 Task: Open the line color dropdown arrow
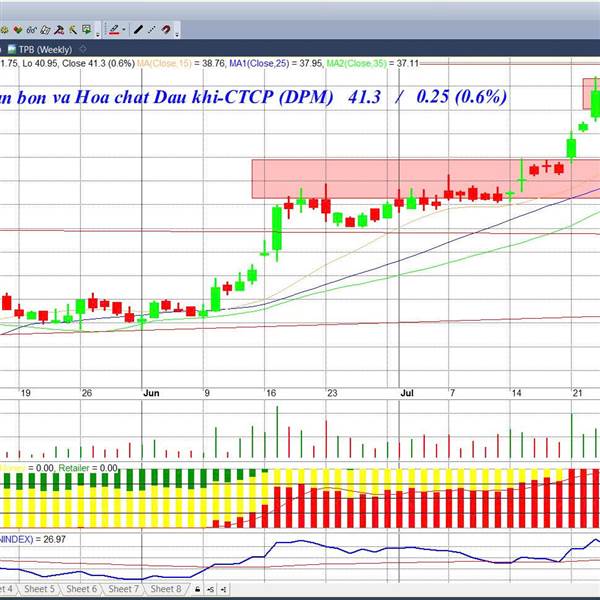pos(124,29)
